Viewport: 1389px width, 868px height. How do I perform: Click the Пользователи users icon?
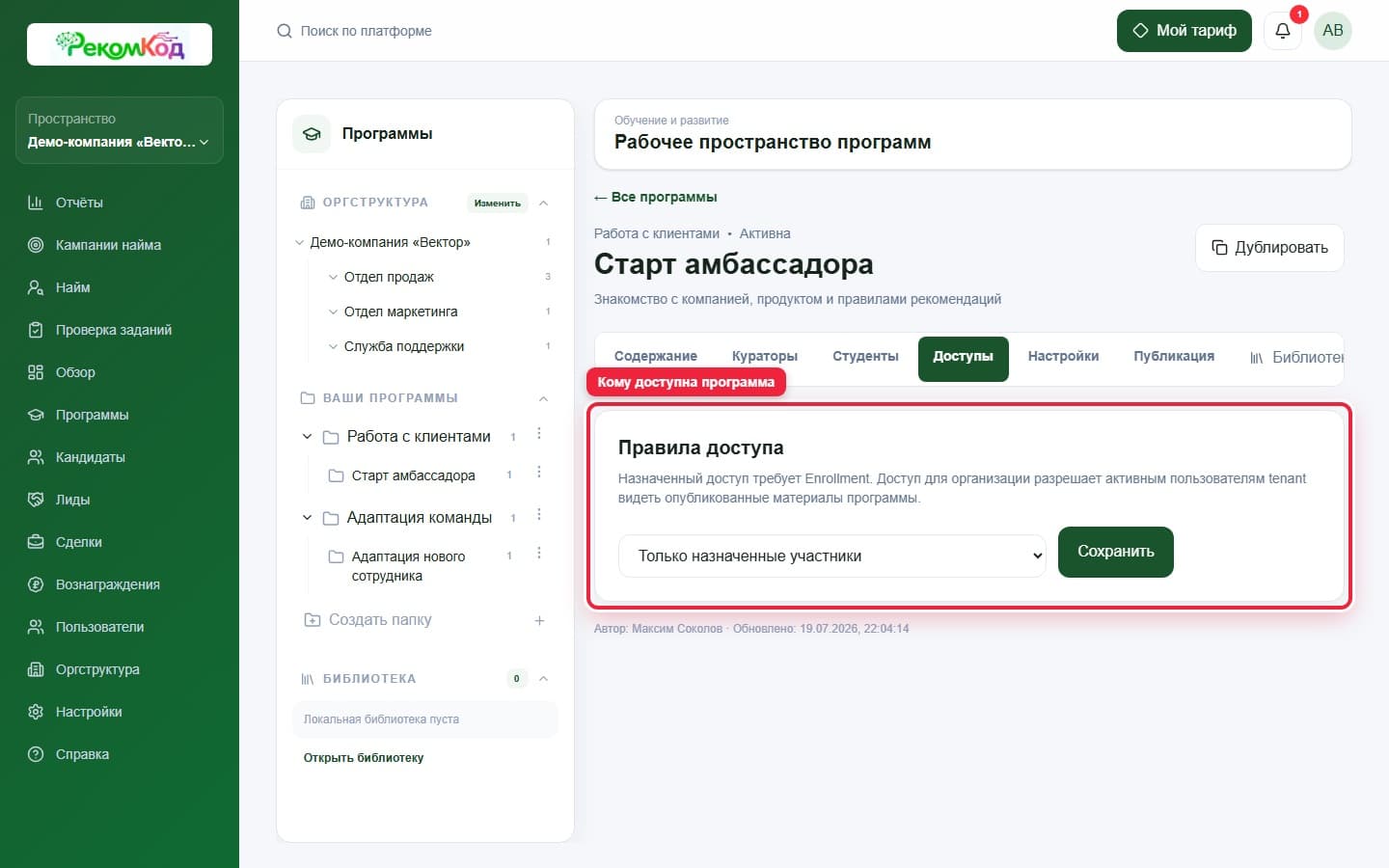click(36, 627)
